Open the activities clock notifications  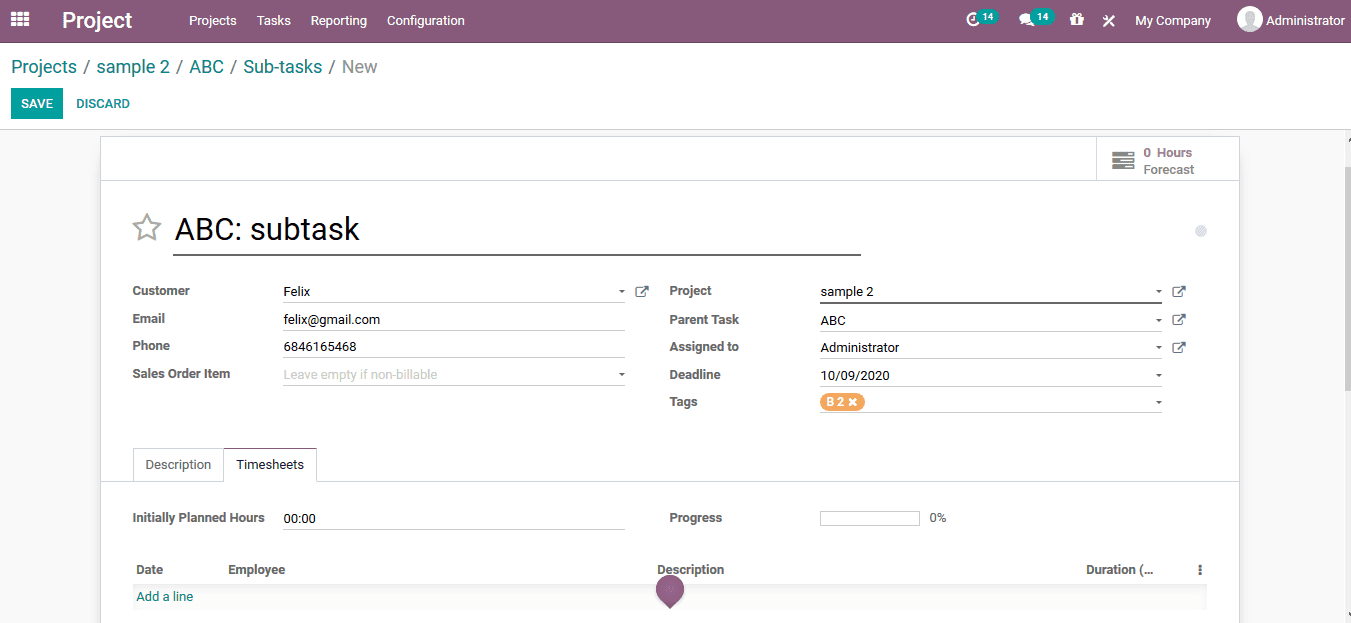tap(973, 19)
